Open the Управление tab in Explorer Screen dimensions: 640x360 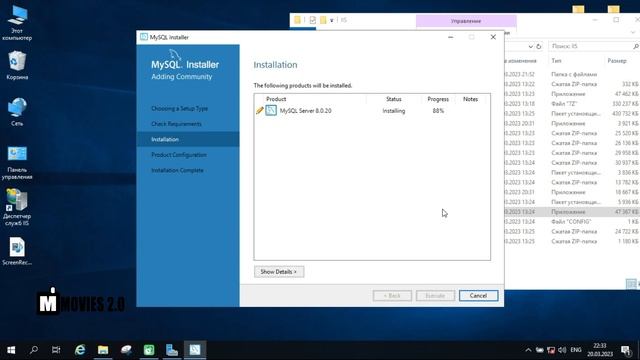coord(466,21)
